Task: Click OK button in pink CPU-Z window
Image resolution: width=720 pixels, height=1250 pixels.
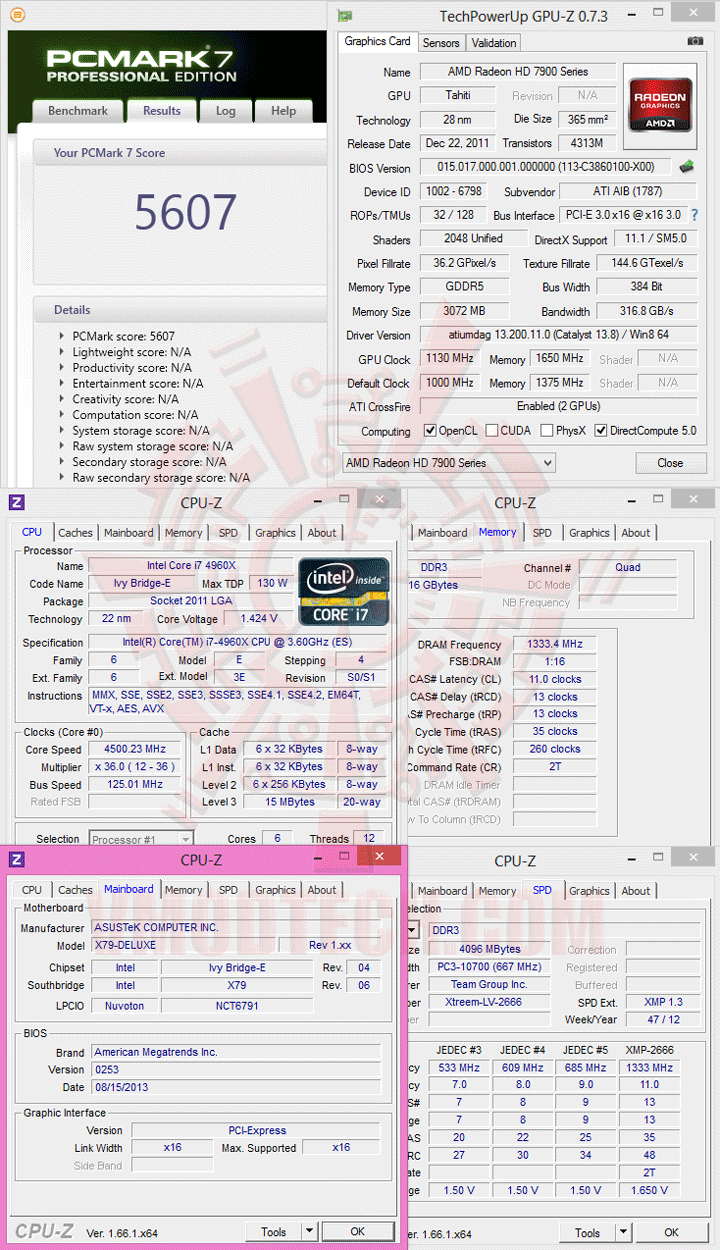Action: tap(357, 1232)
